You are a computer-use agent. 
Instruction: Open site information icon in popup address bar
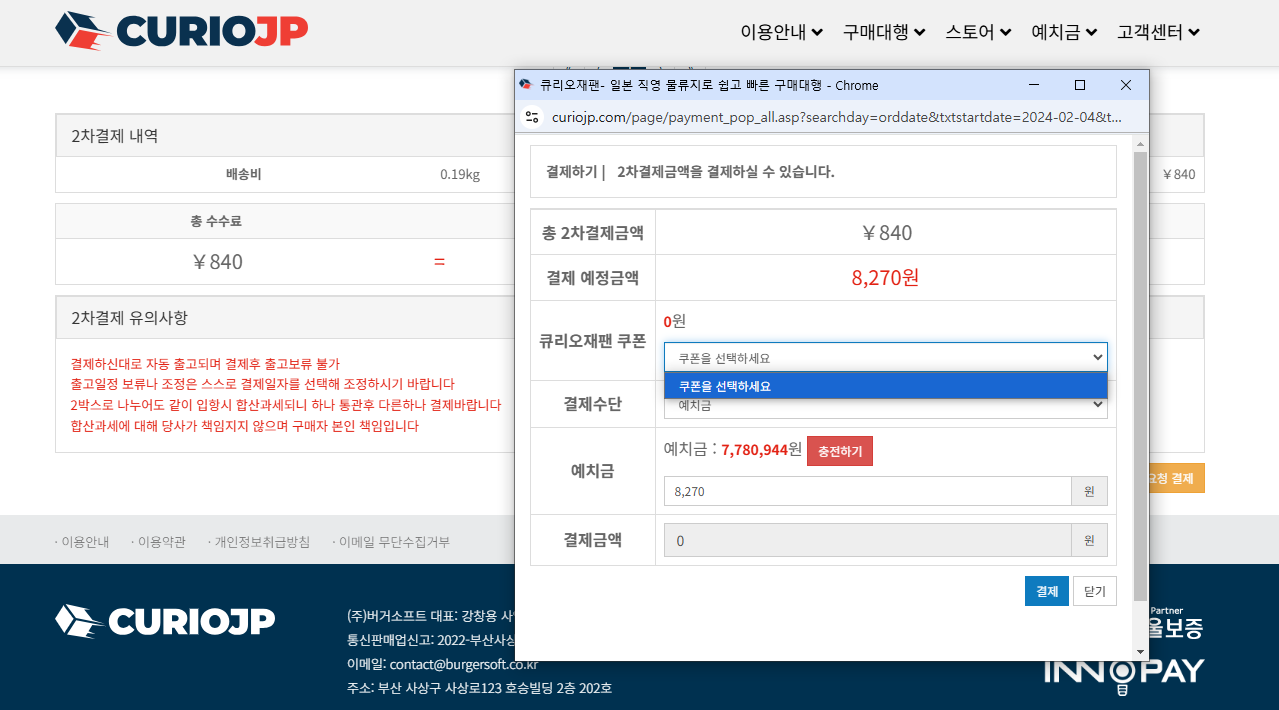(532, 117)
